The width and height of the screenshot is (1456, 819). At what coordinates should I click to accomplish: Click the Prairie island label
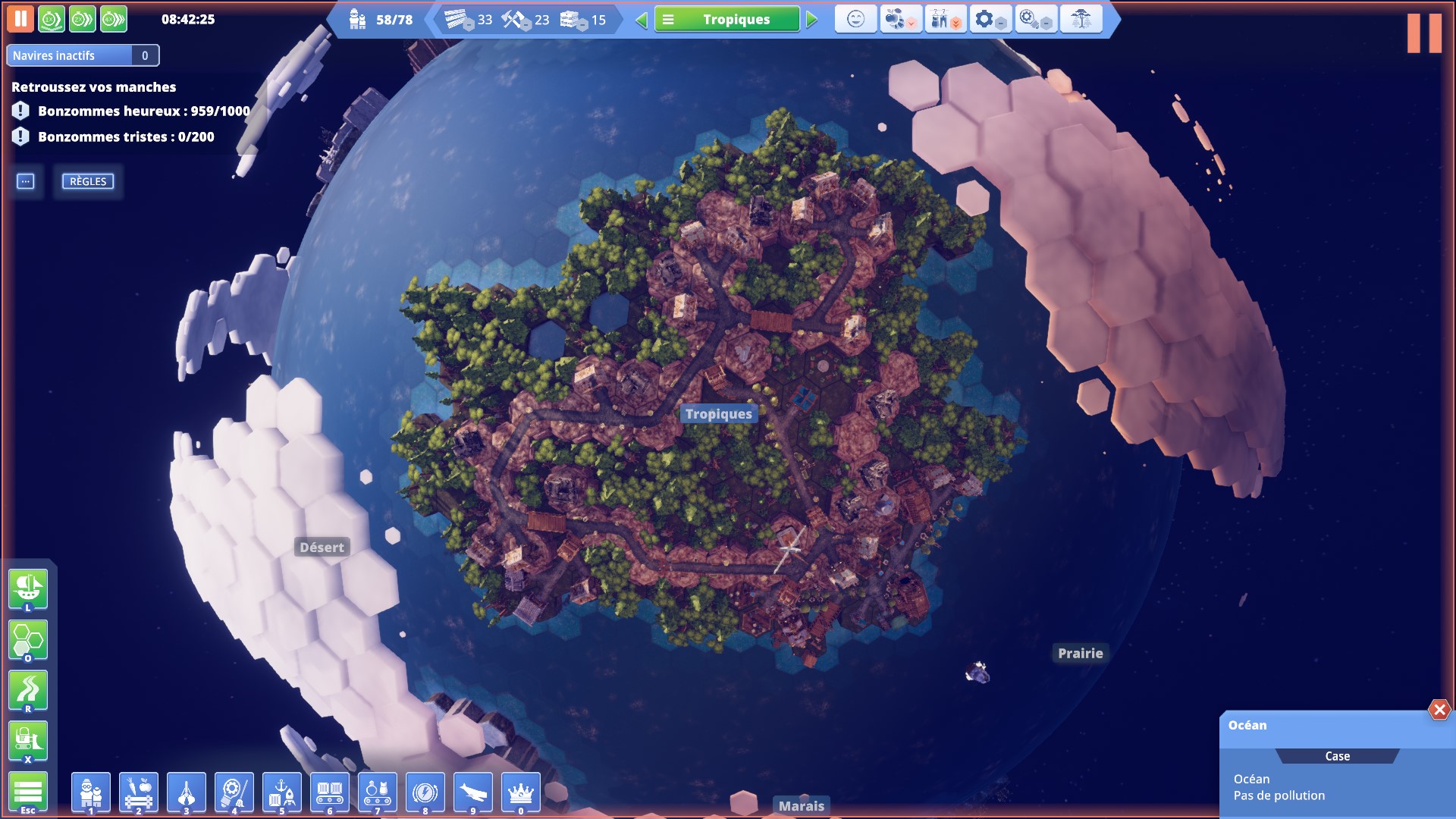1081,654
